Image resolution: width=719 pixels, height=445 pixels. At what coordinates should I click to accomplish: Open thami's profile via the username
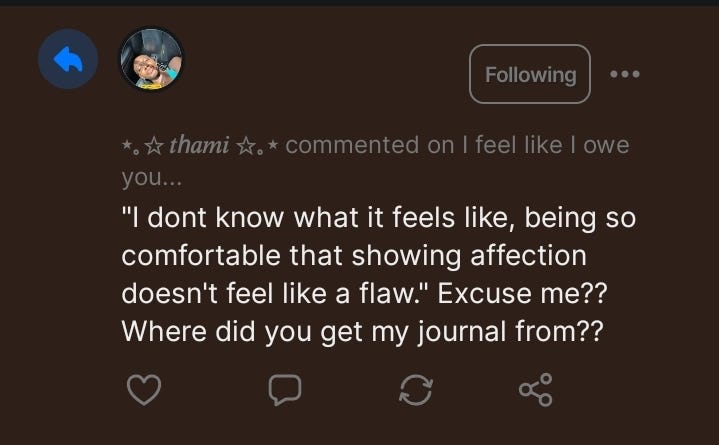[200, 145]
